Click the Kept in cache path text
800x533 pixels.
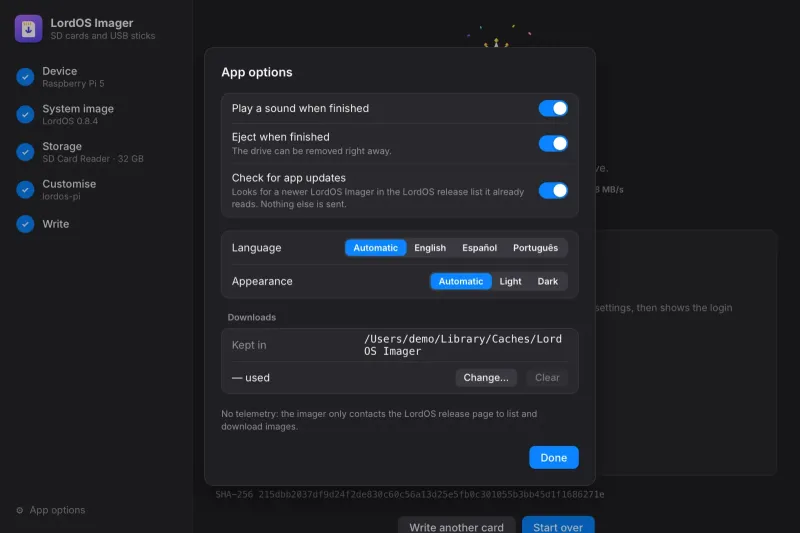tap(463, 345)
